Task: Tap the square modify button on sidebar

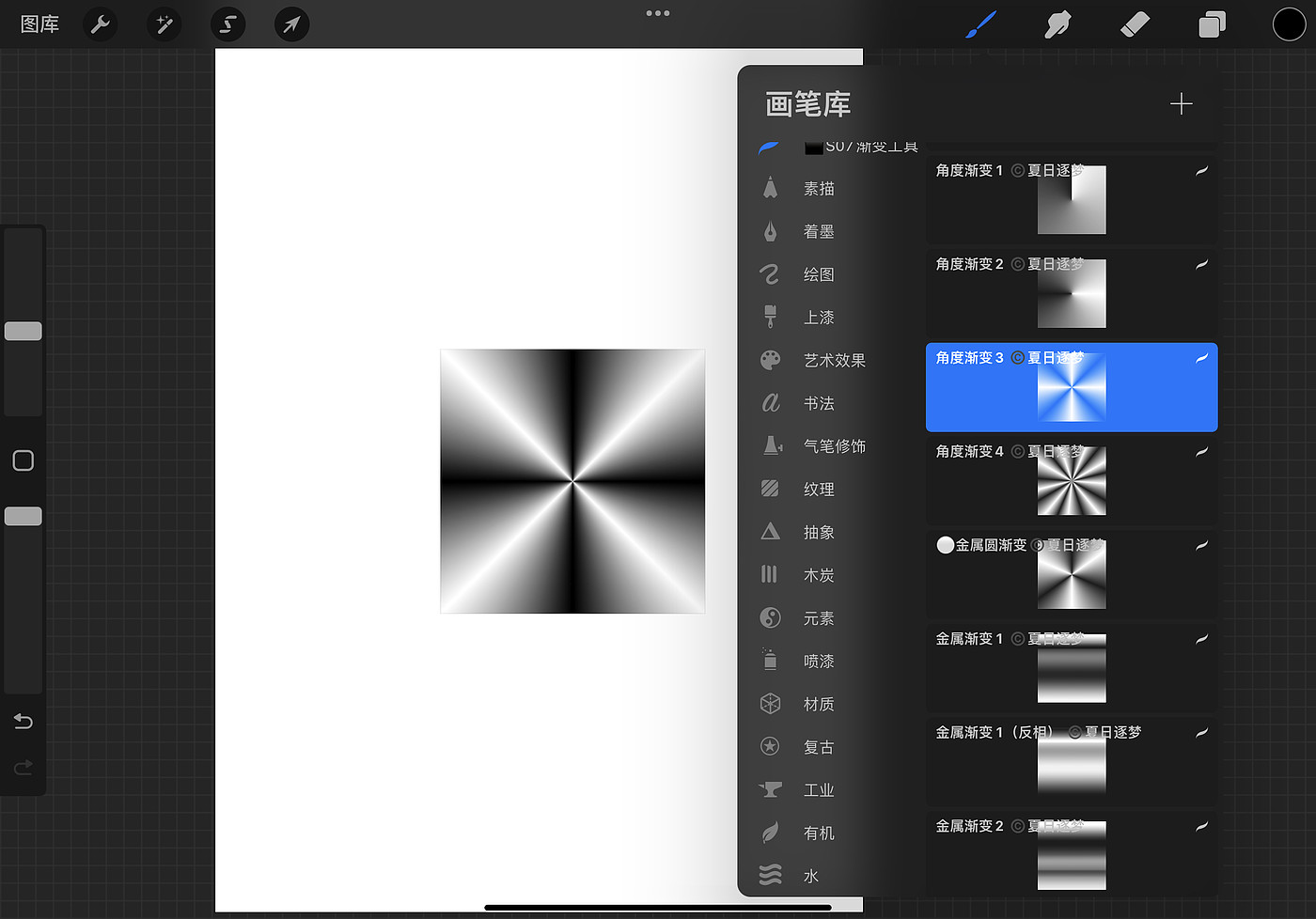Action: (23, 460)
